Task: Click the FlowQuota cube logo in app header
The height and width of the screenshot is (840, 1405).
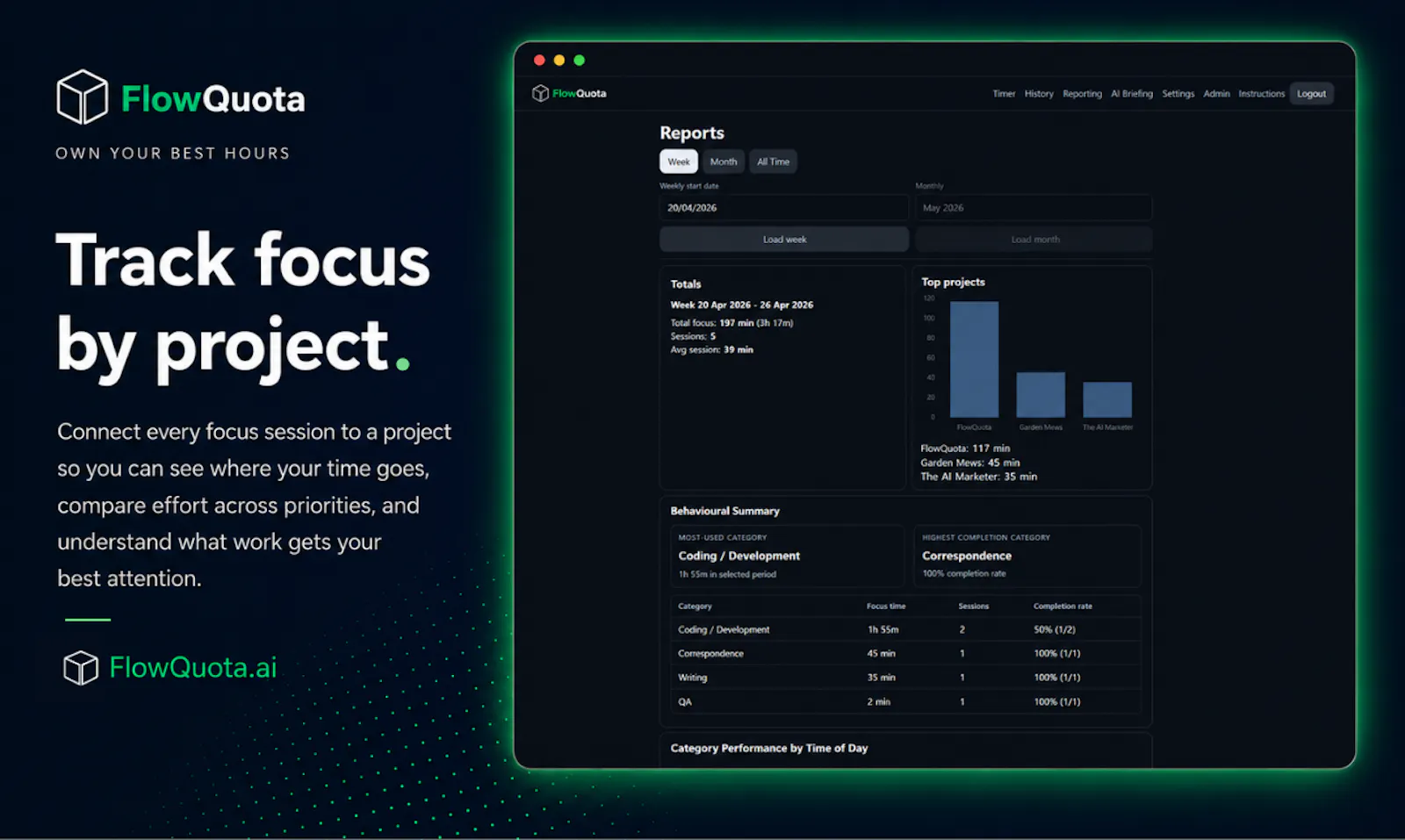Action: [x=540, y=93]
